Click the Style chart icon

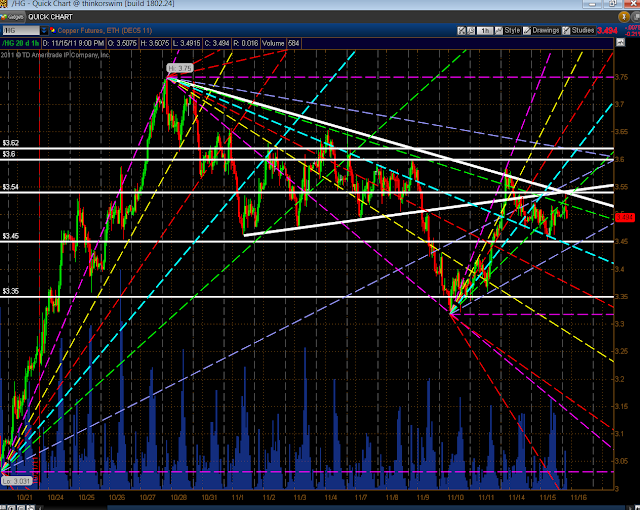499,31
